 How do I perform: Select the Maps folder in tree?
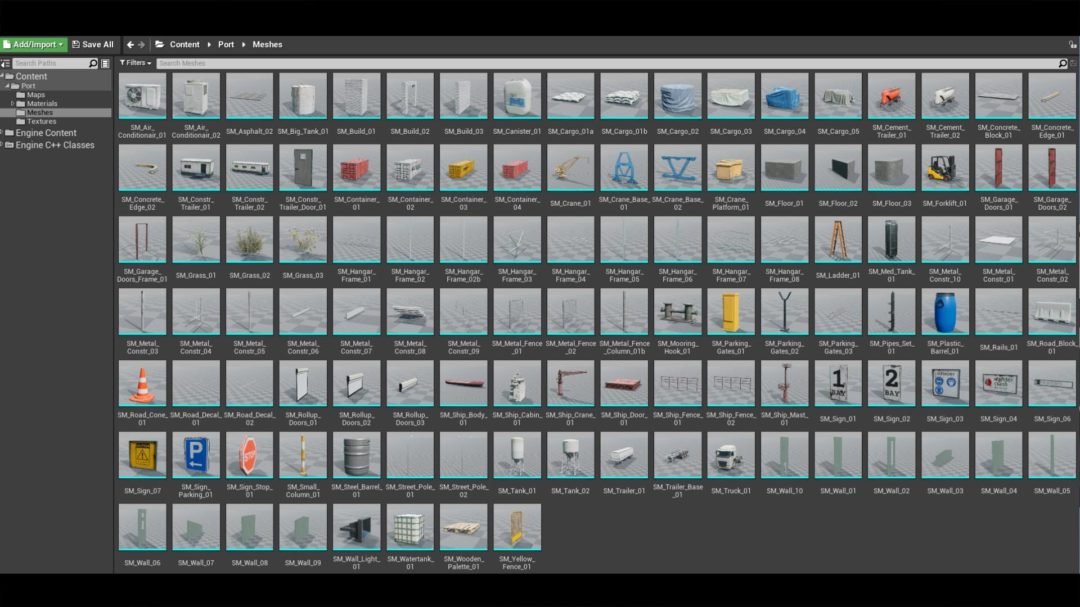[x=35, y=95]
